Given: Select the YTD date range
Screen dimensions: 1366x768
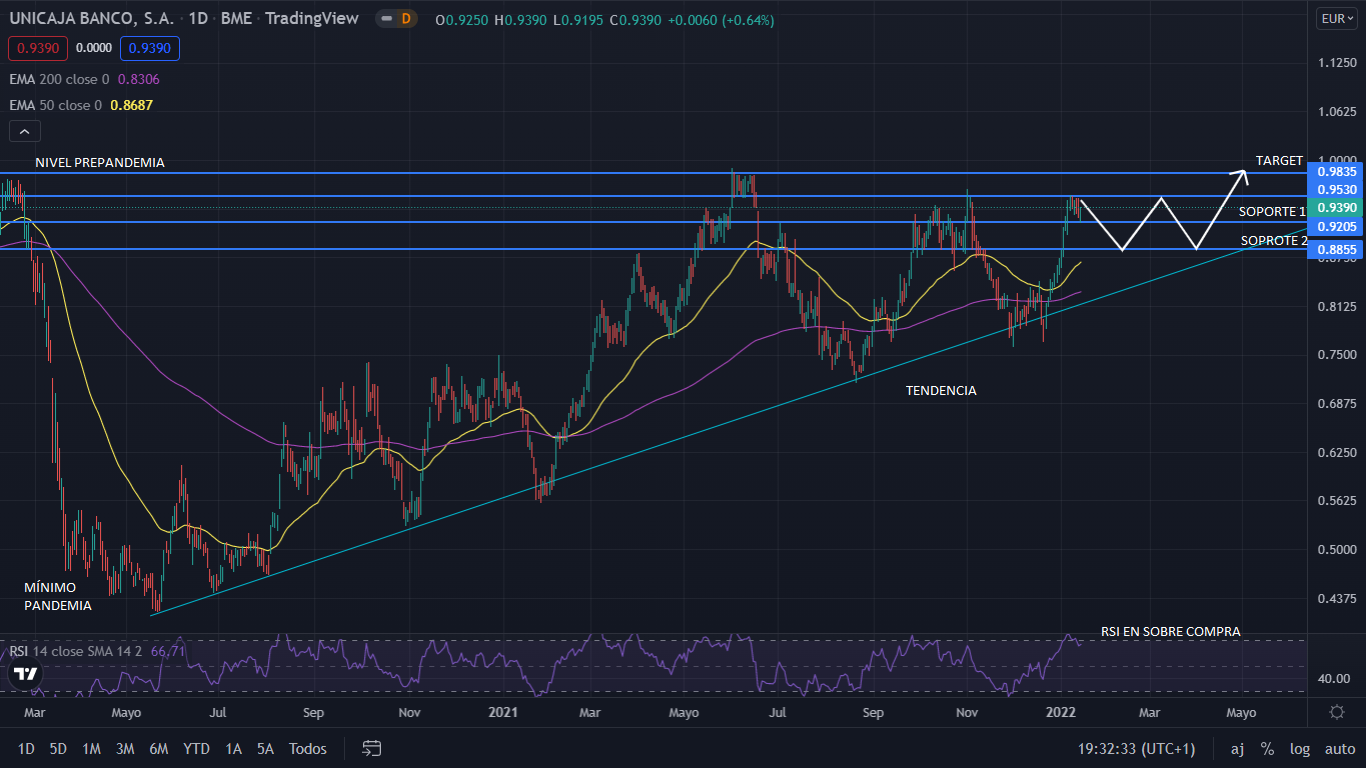Looking at the screenshot, I should [196, 748].
